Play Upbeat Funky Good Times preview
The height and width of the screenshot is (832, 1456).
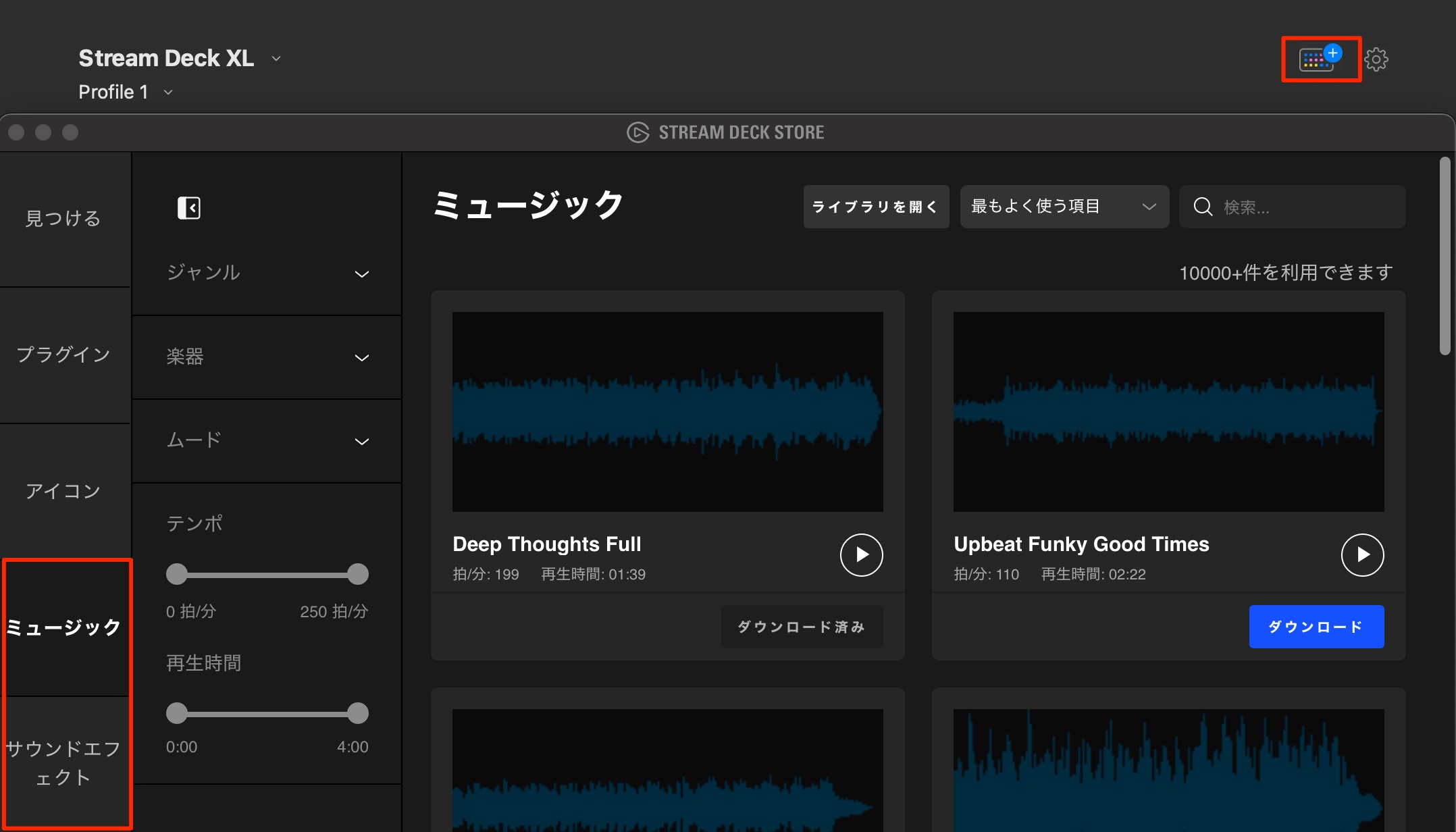click(x=1362, y=555)
